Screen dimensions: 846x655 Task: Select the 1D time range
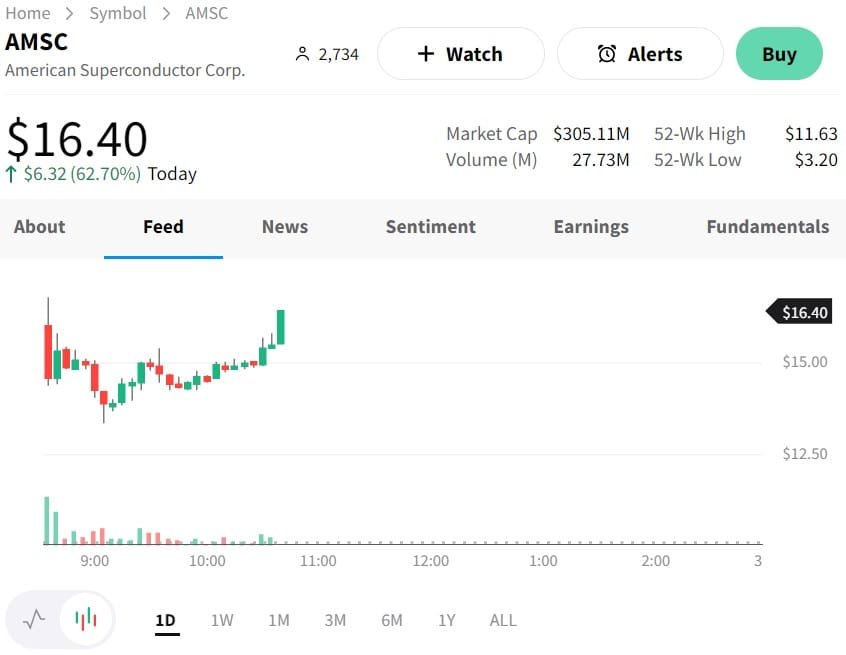pyautogui.click(x=166, y=620)
